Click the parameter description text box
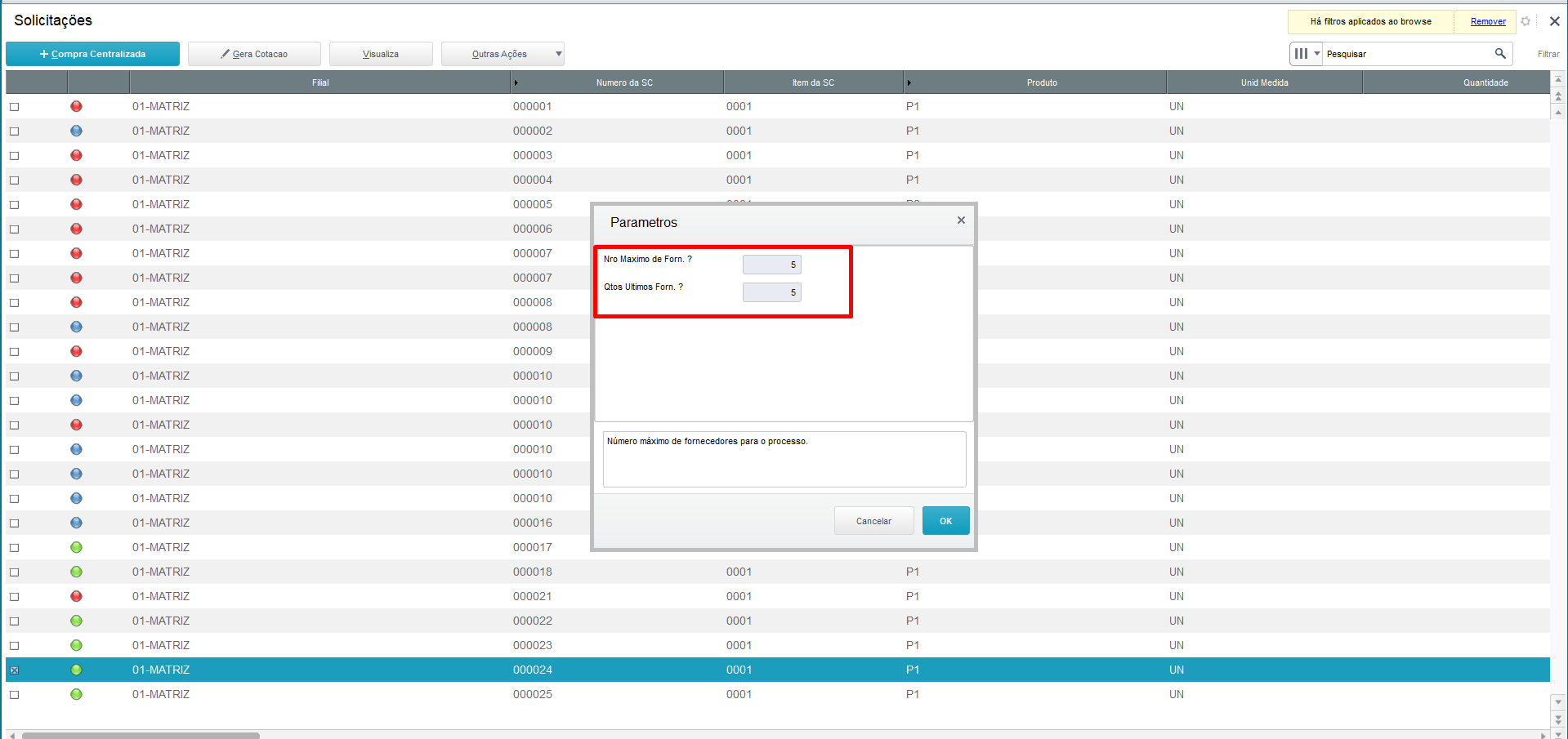This screenshot has width=1568, height=739. pos(784,459)
